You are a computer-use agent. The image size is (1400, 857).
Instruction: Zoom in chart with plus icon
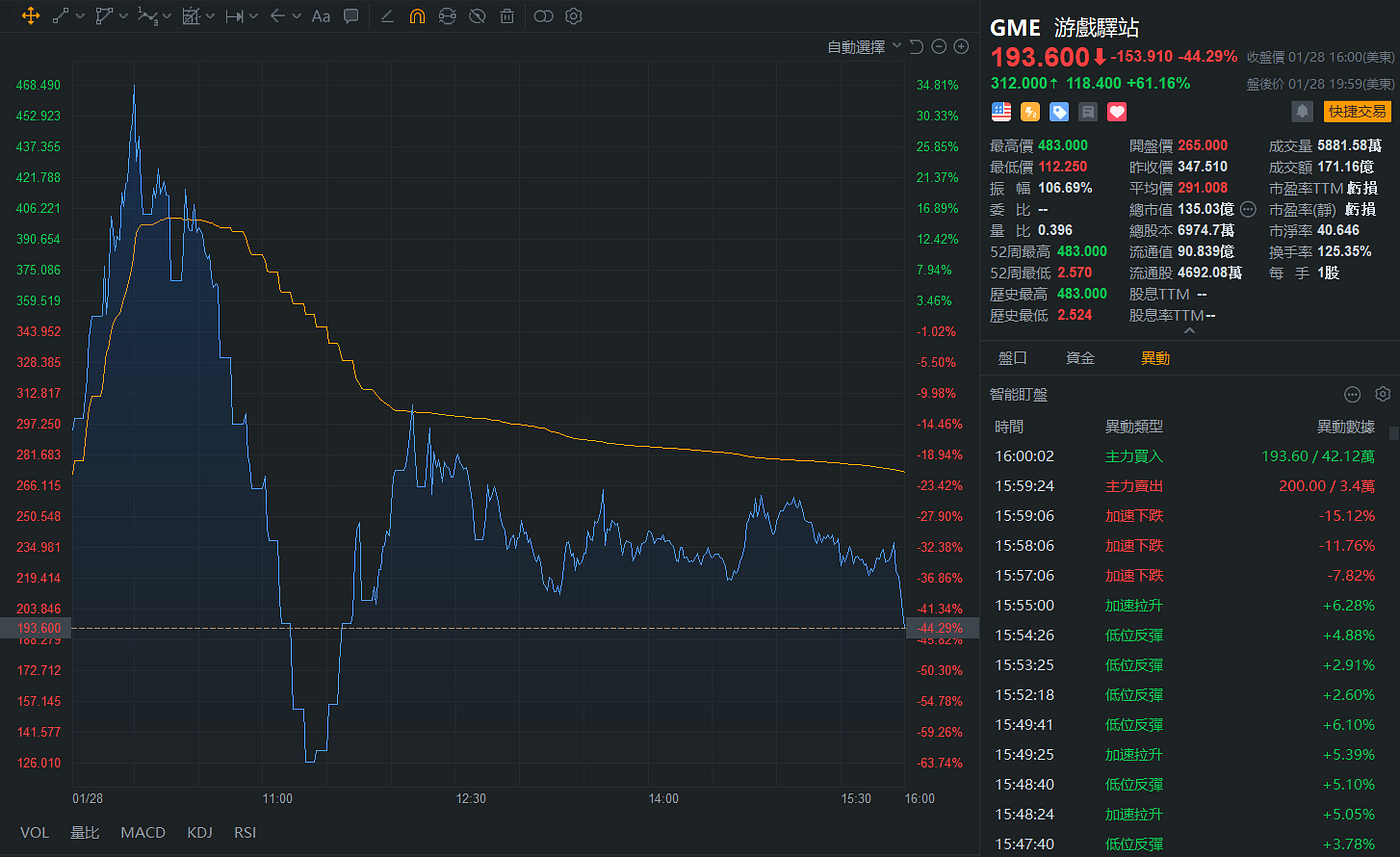(961, 46)
